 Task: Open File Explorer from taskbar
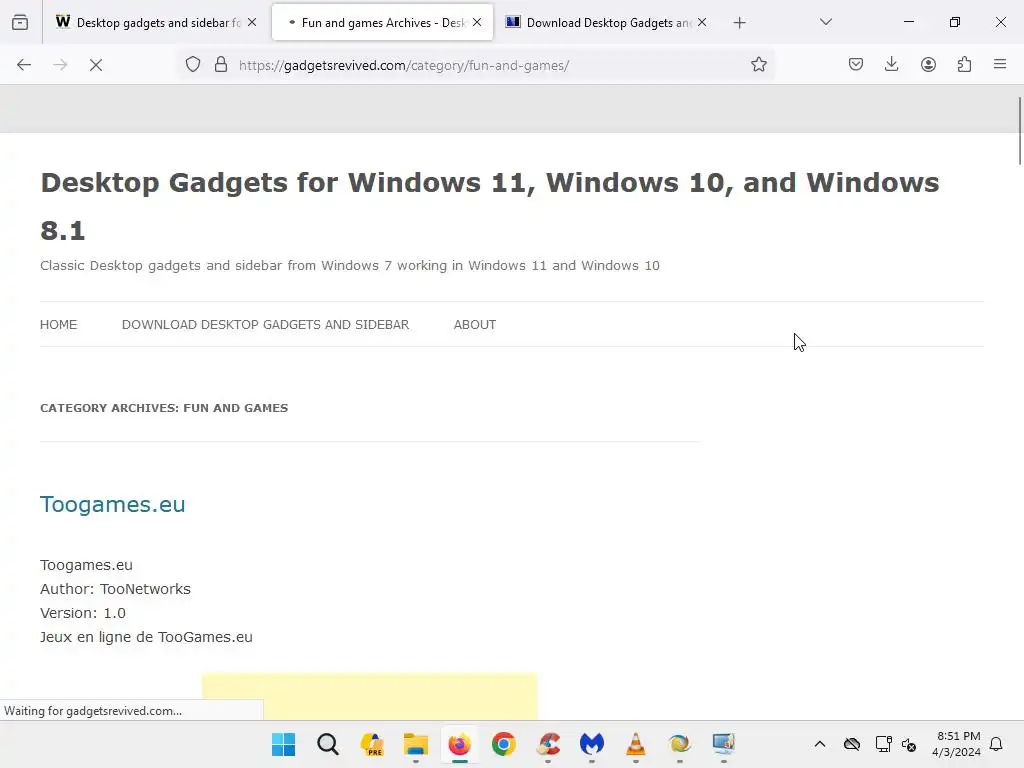[x=416, y=744]
